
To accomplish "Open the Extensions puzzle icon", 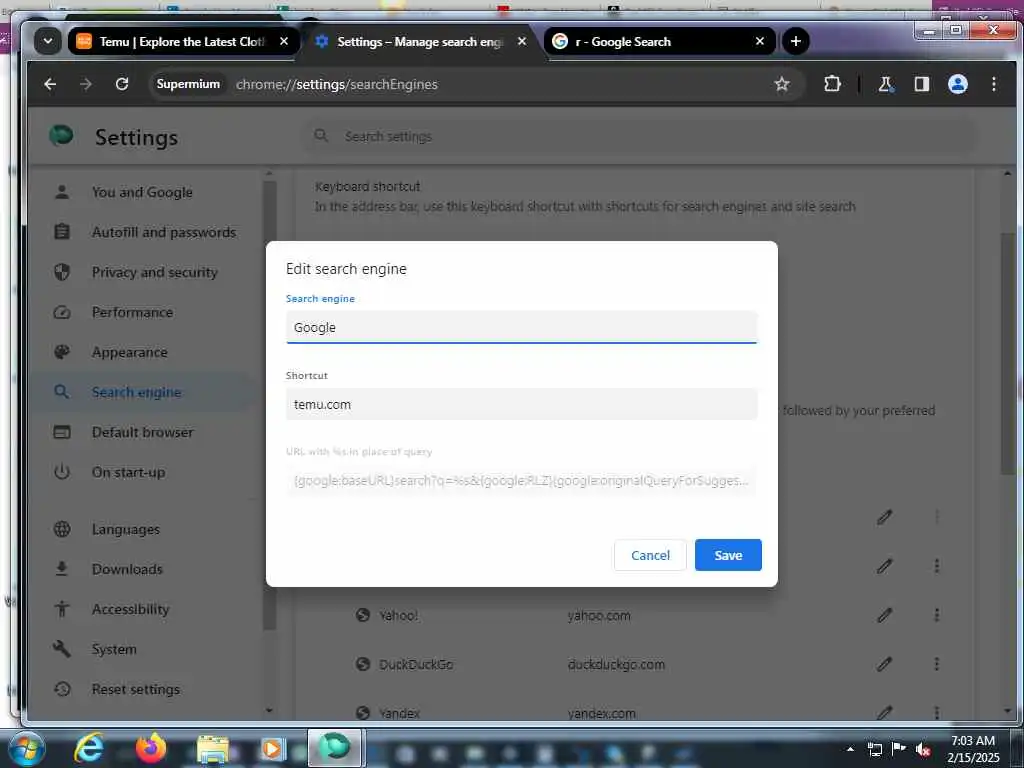I will coord(832,84).
